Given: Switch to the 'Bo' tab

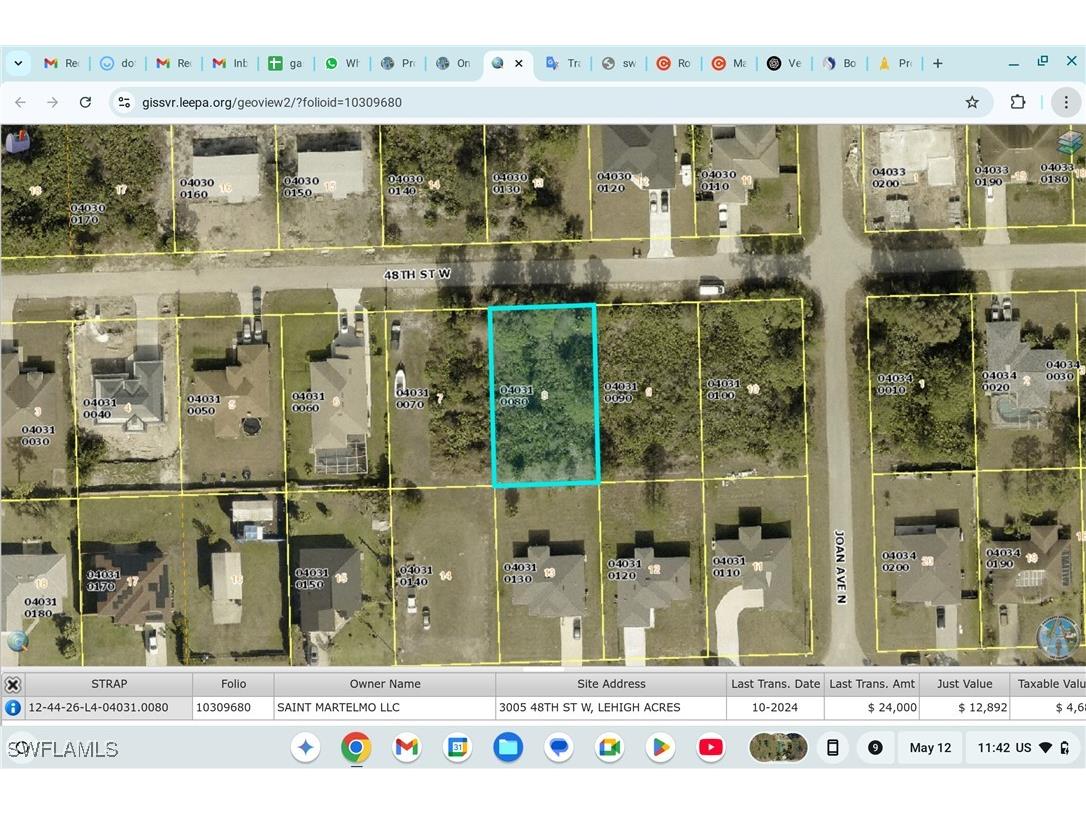Looking at the screenshot, I should coord(840,63).
